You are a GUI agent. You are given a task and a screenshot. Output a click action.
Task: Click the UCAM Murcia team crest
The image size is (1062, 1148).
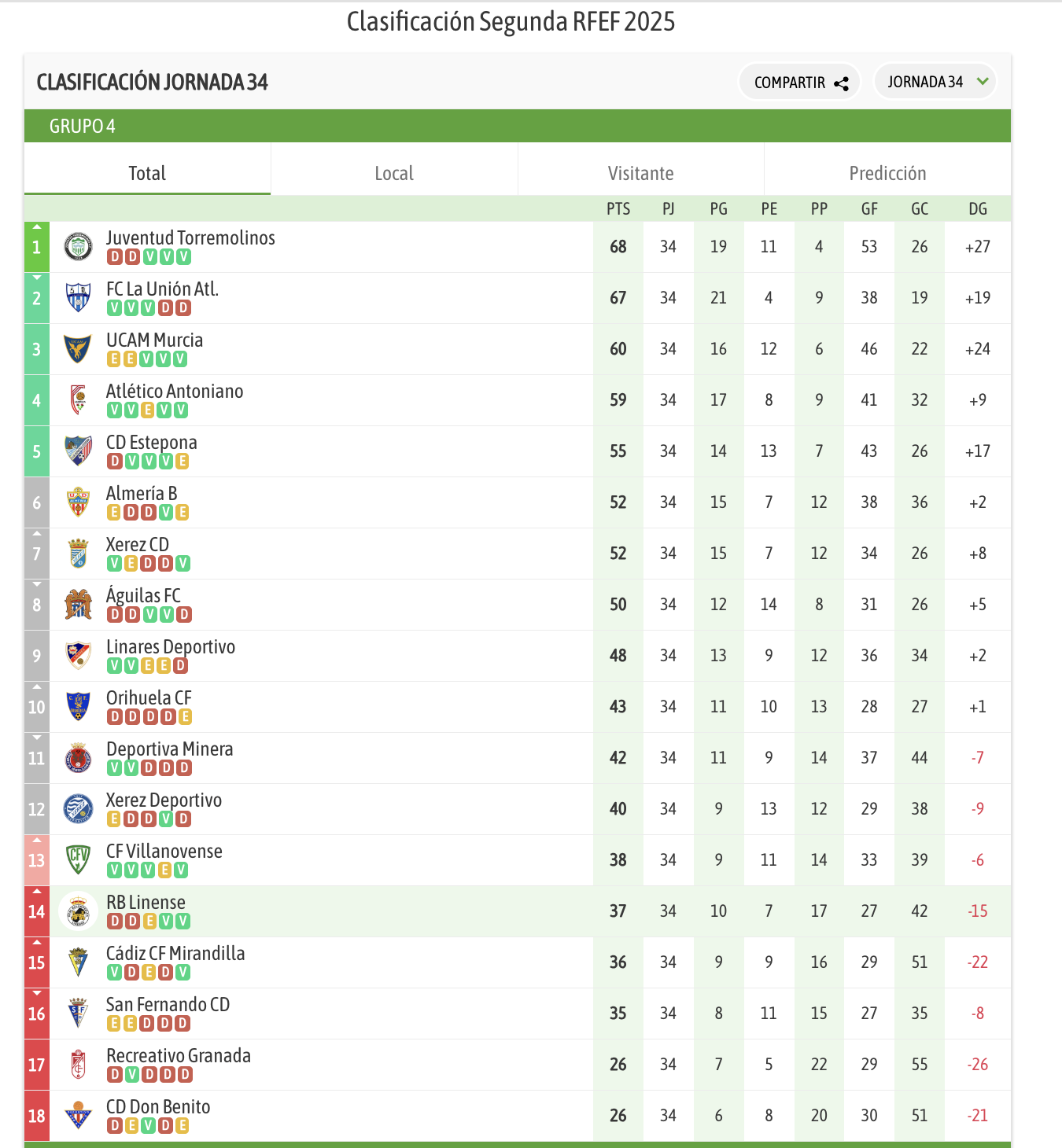click(78, 349)
